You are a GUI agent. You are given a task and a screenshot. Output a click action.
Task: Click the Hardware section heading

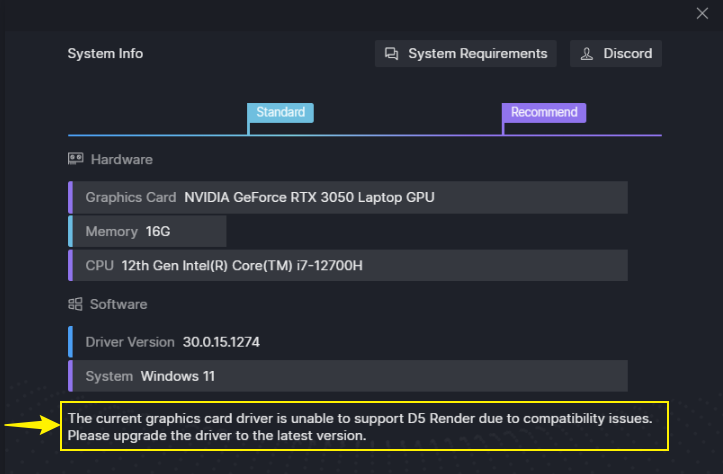point(122,160)
